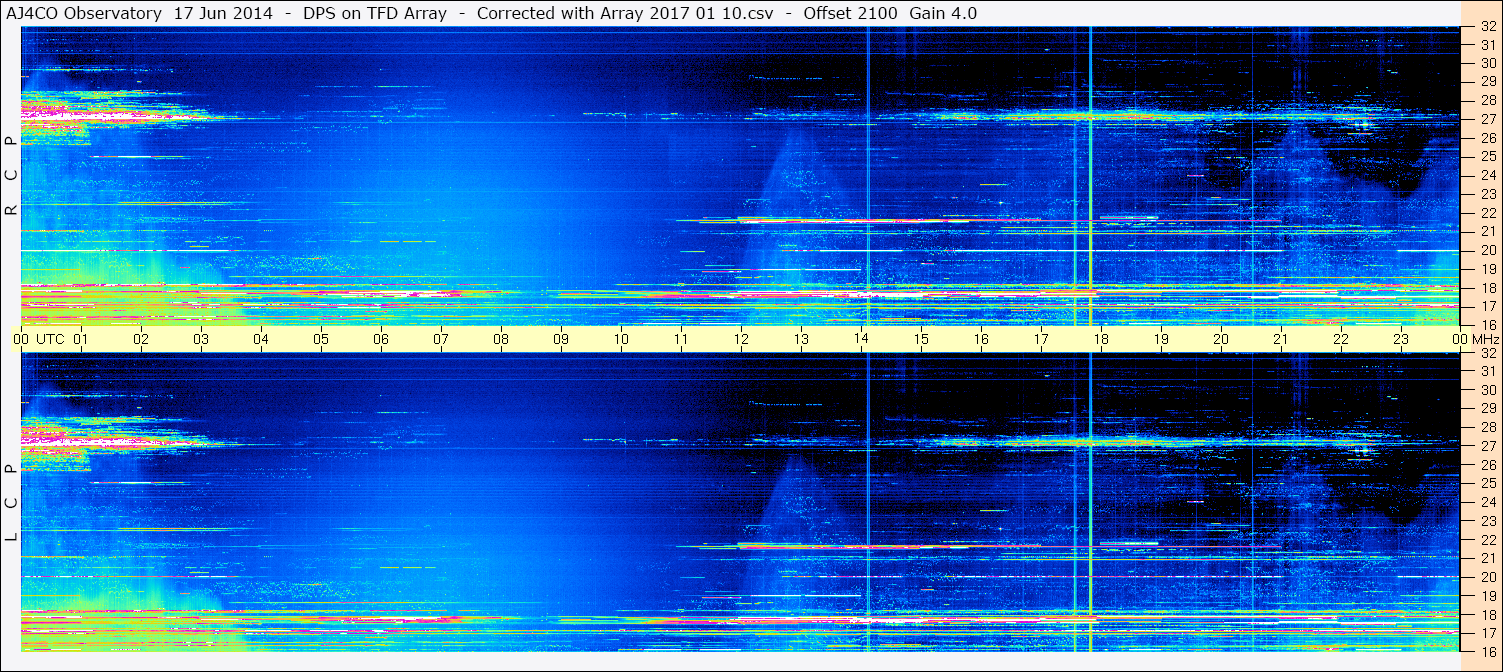This screenshot has height=672, width=1503.
Task: Click hour 18 on the UTC time axis
Action: tap(1101, 339)
